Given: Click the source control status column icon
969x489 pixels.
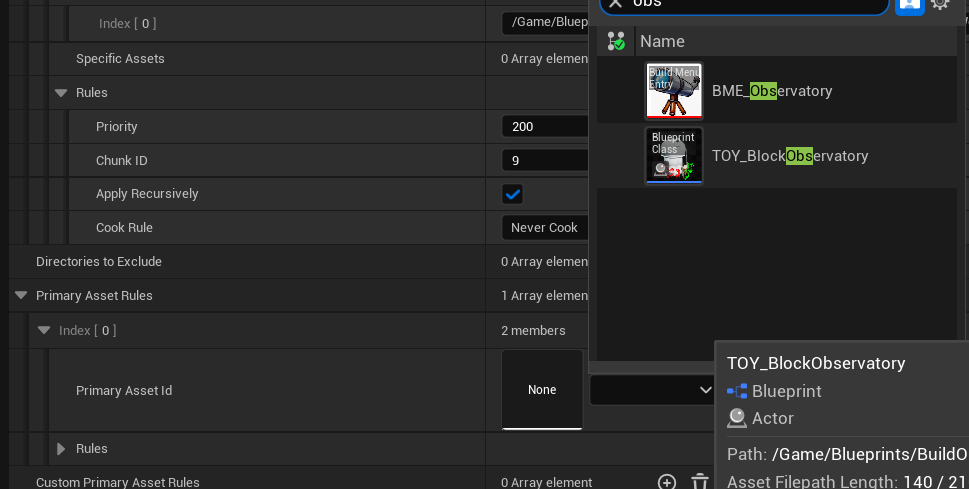Looking at the screenshot, I should pyautogui.click(x=616, y=41).
